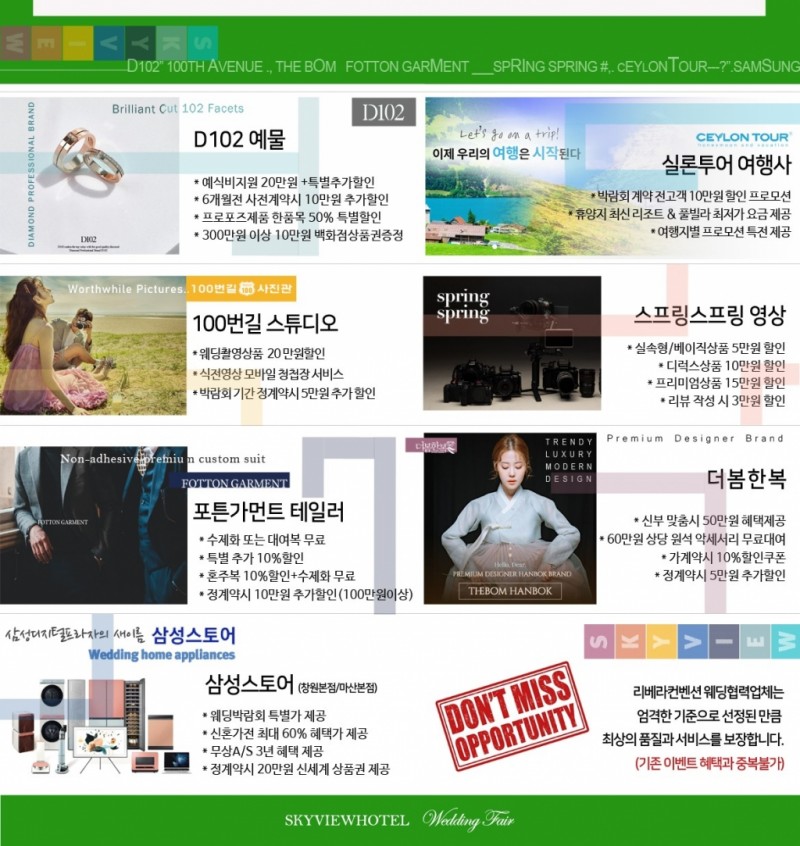Click the blue 삼성스토어 title text
The image size is (800, 846).
(194, 635)
